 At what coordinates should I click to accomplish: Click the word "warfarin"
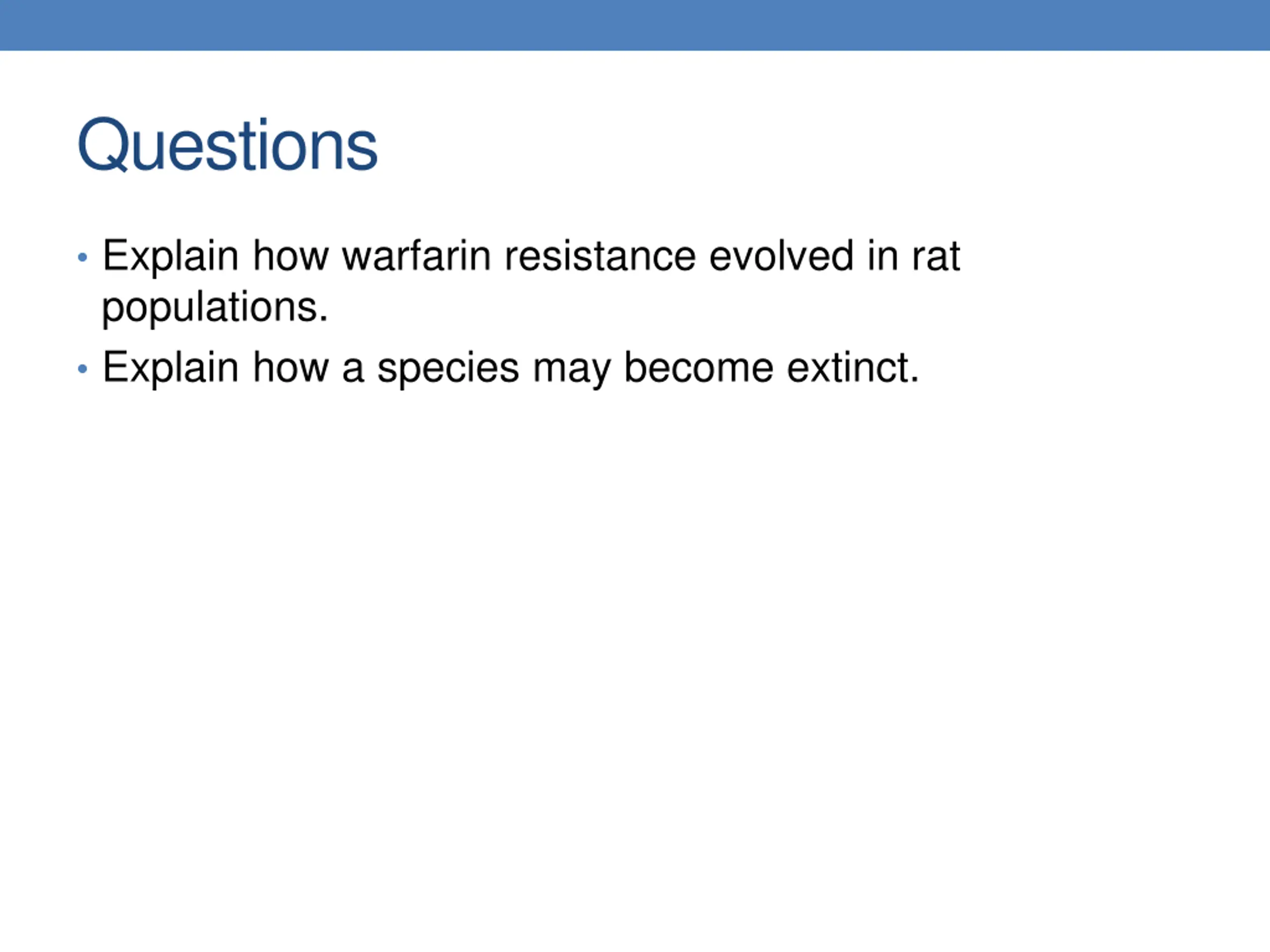(x=416, y=255)
